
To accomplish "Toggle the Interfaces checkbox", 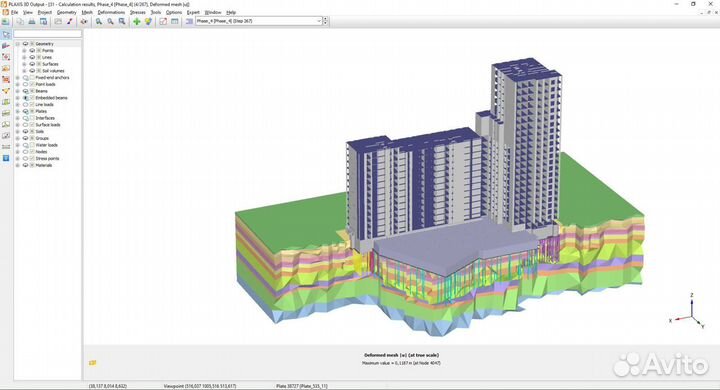I will pyautogui.click(x=32, y=118).
